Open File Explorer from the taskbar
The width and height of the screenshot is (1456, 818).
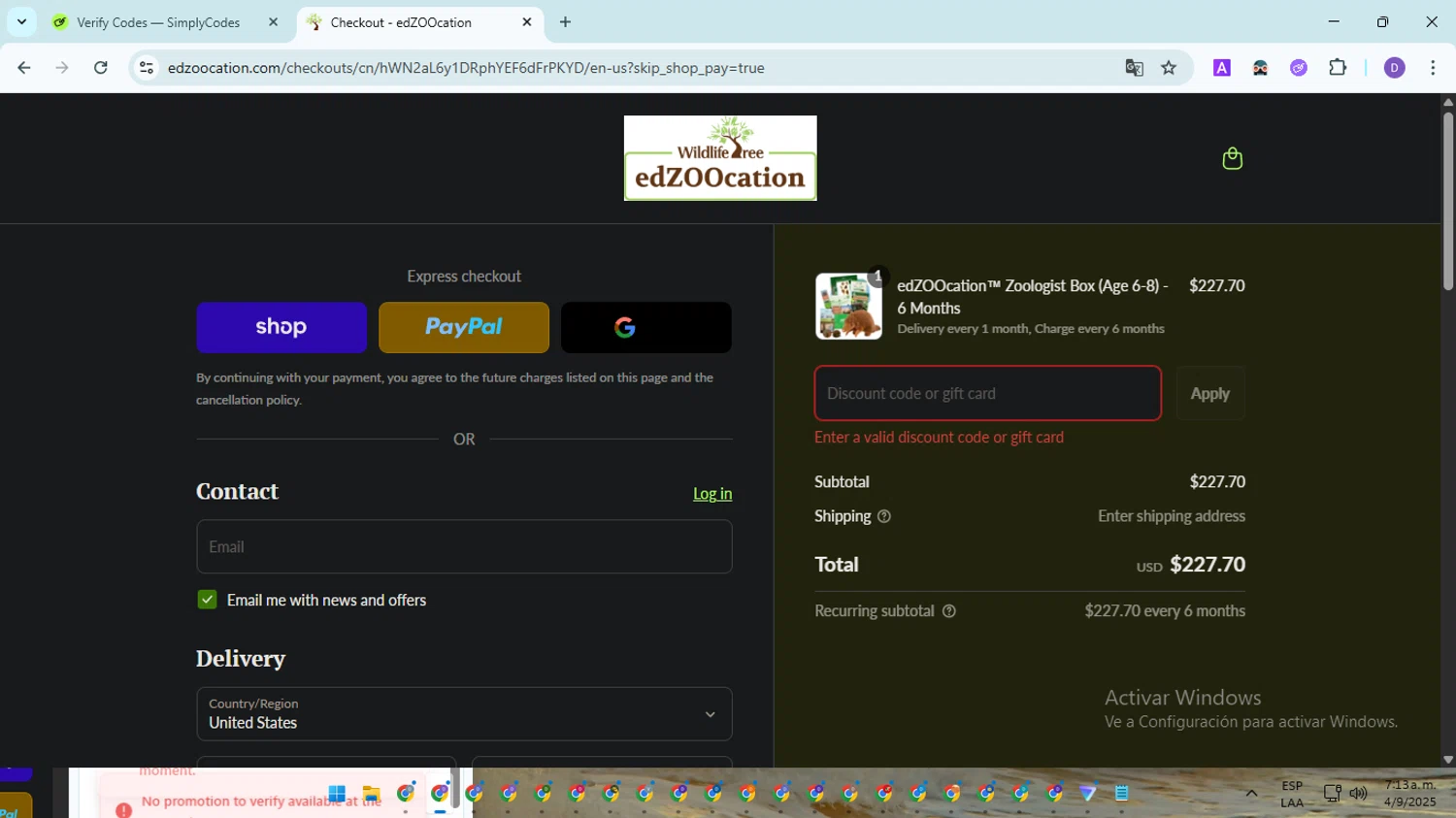click(372, 794)
